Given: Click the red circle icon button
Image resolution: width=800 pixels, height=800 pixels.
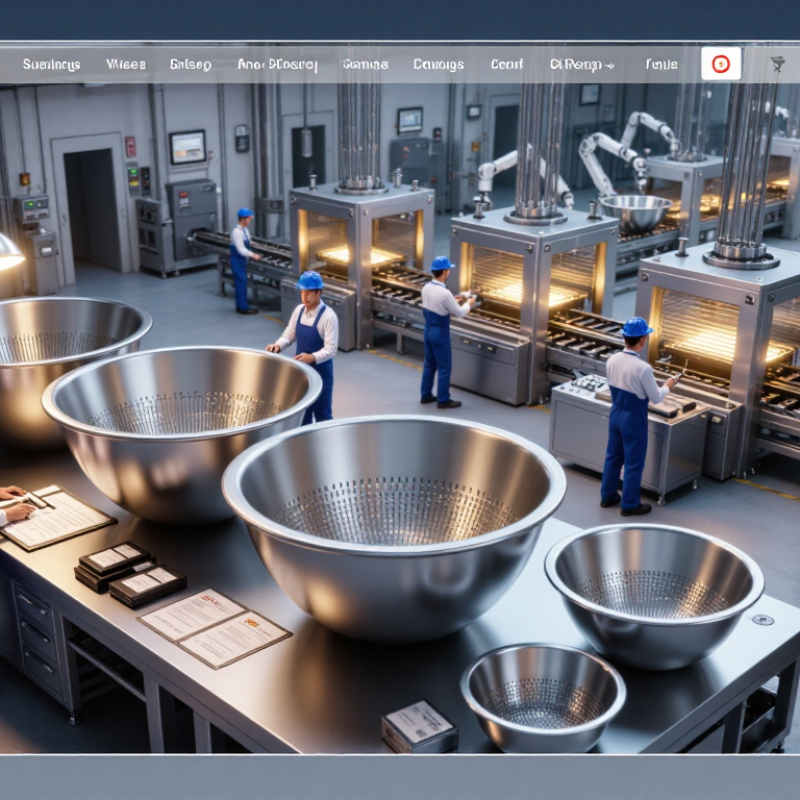Looking at the screenshot, I should [721, 64].
